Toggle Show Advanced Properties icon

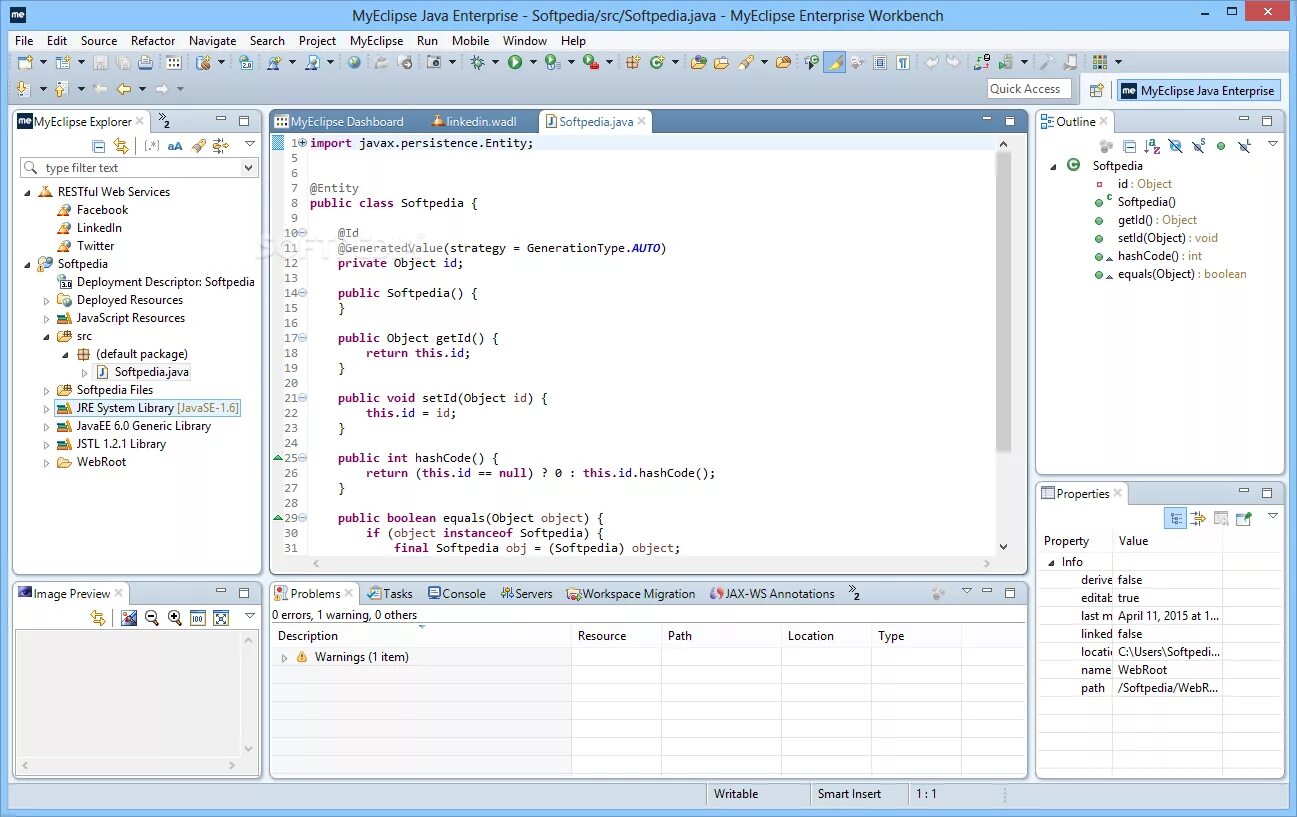click(1198, 518)
